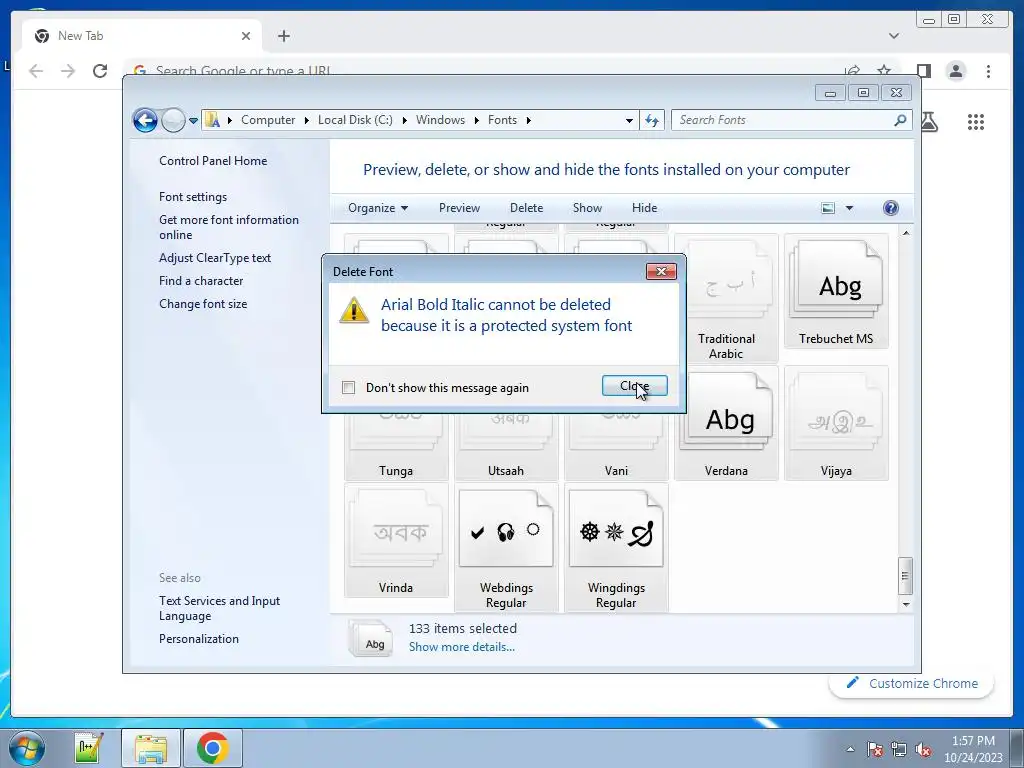Open the view options dropdown arrow

tap(849, 208)
